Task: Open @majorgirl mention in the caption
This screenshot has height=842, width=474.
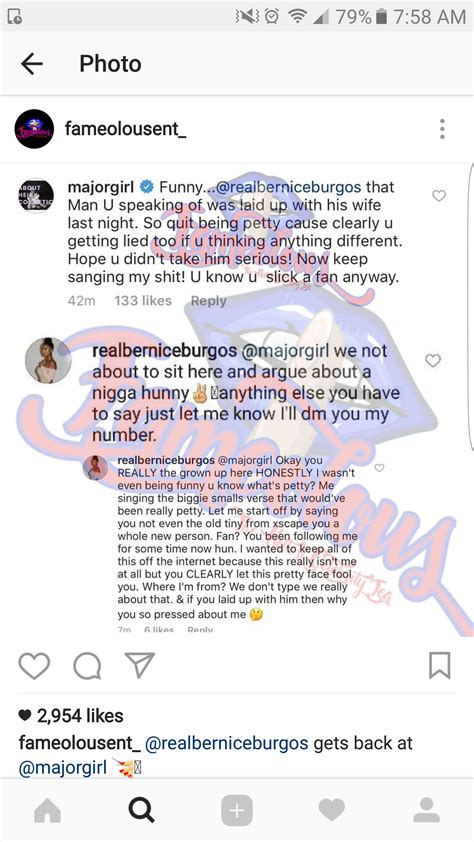Action: pyautogui.click(x=63, y=767)
